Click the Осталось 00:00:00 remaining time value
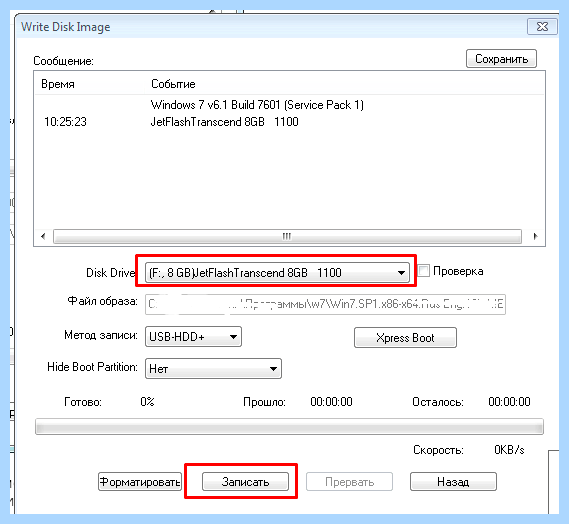 (509, 402)
